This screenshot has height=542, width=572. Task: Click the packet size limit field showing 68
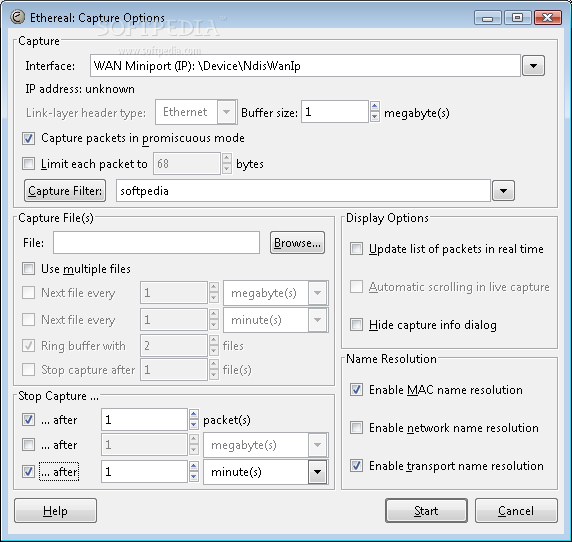pos(187,164)
